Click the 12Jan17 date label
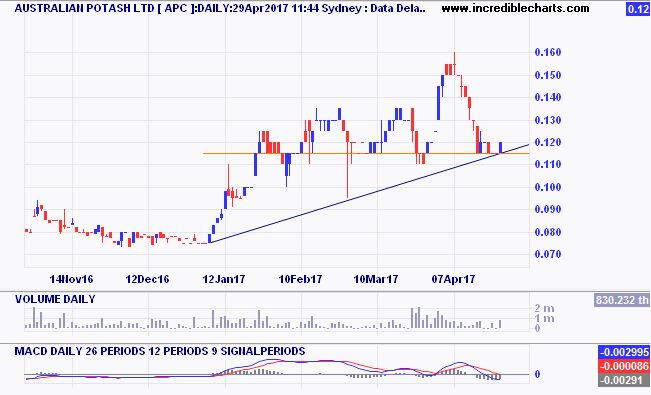Image resolution: width=651 pixels, height=395 pixels. 224,279
